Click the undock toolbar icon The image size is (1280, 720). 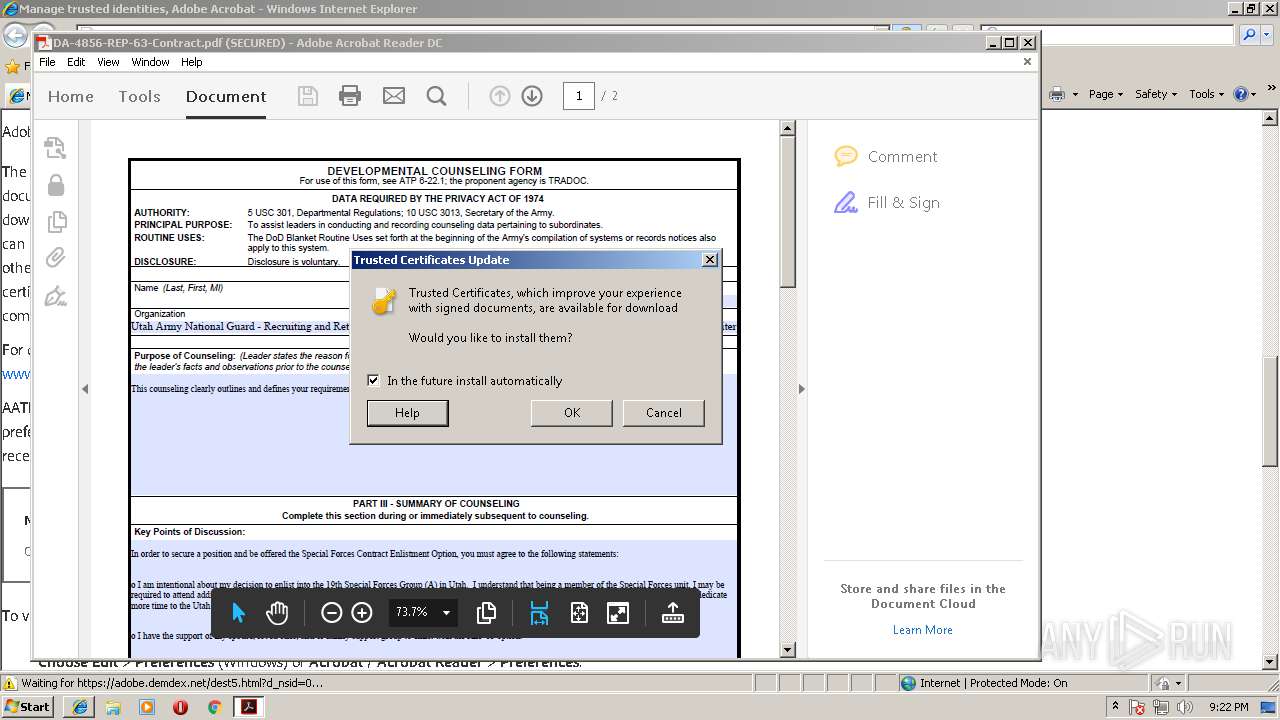tap(672, 613)
